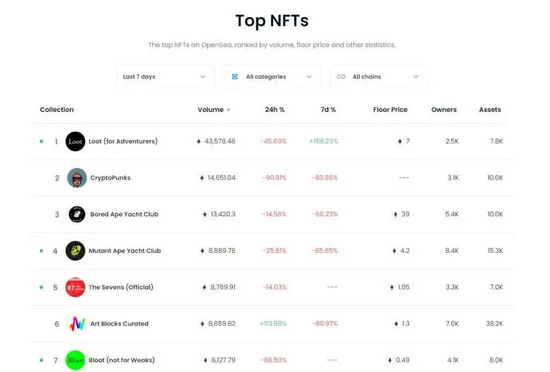Click the 7d % column header
Viewport: 550px width, 372px height.
tap(328, 110)
